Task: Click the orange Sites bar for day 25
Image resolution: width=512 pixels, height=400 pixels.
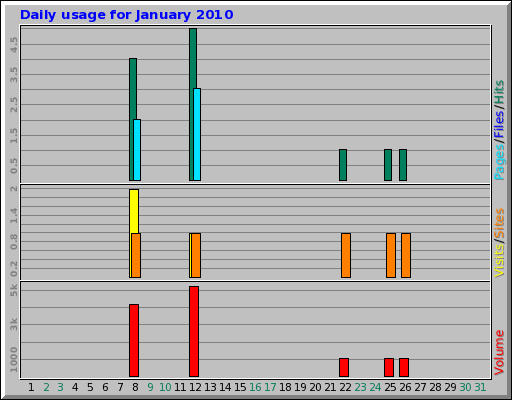Action: (391, 255)
